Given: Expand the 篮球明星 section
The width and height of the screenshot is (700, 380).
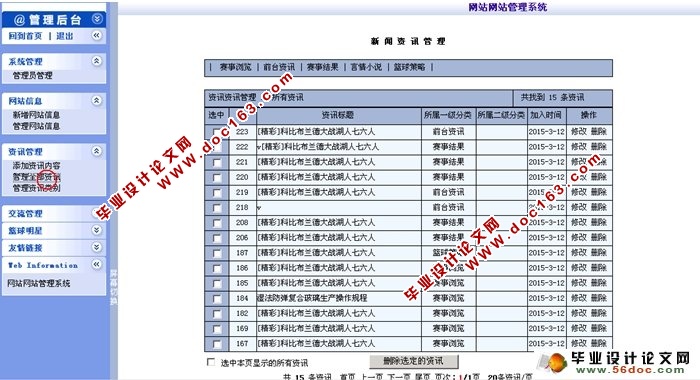Looking at the screenshot, I should click(x=97, y=230).
